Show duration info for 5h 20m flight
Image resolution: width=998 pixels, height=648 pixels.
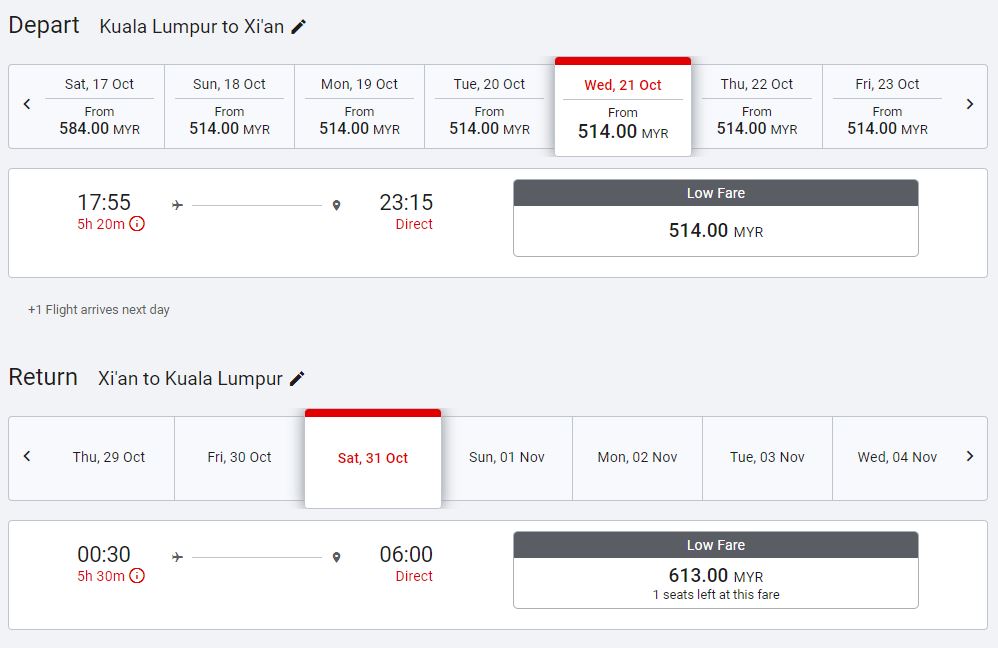point(137,224)
